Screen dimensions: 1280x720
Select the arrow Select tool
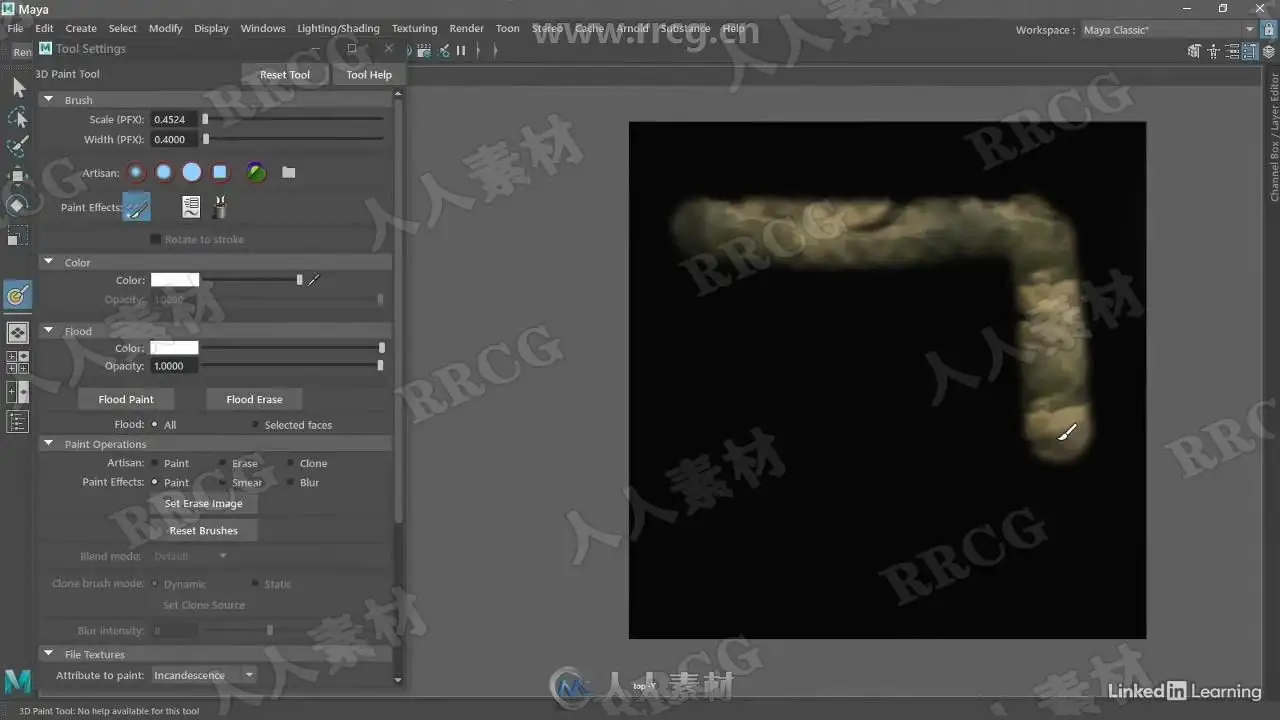[x=18, y=87]
